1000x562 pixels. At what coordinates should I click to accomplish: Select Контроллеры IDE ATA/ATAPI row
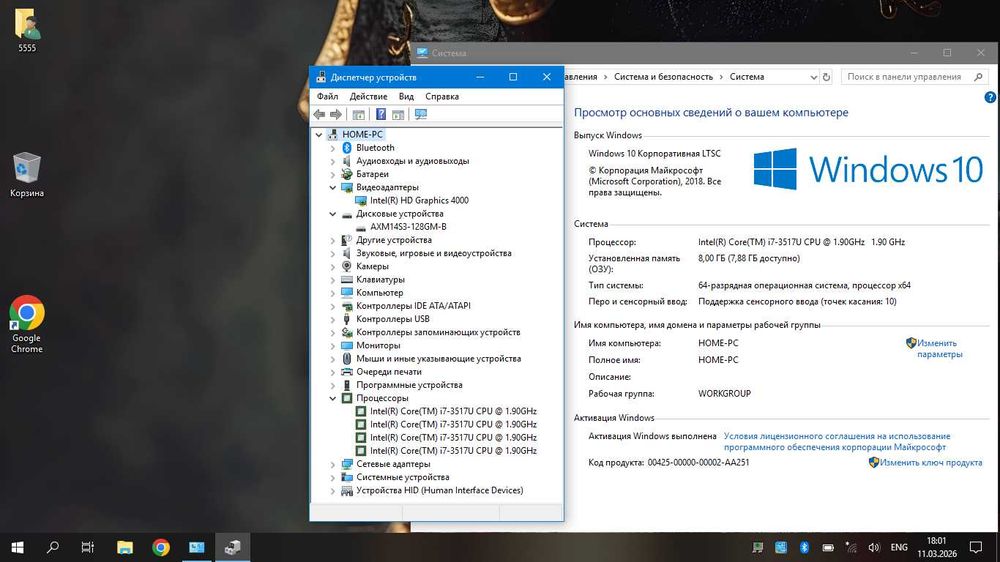click(413, 306)
